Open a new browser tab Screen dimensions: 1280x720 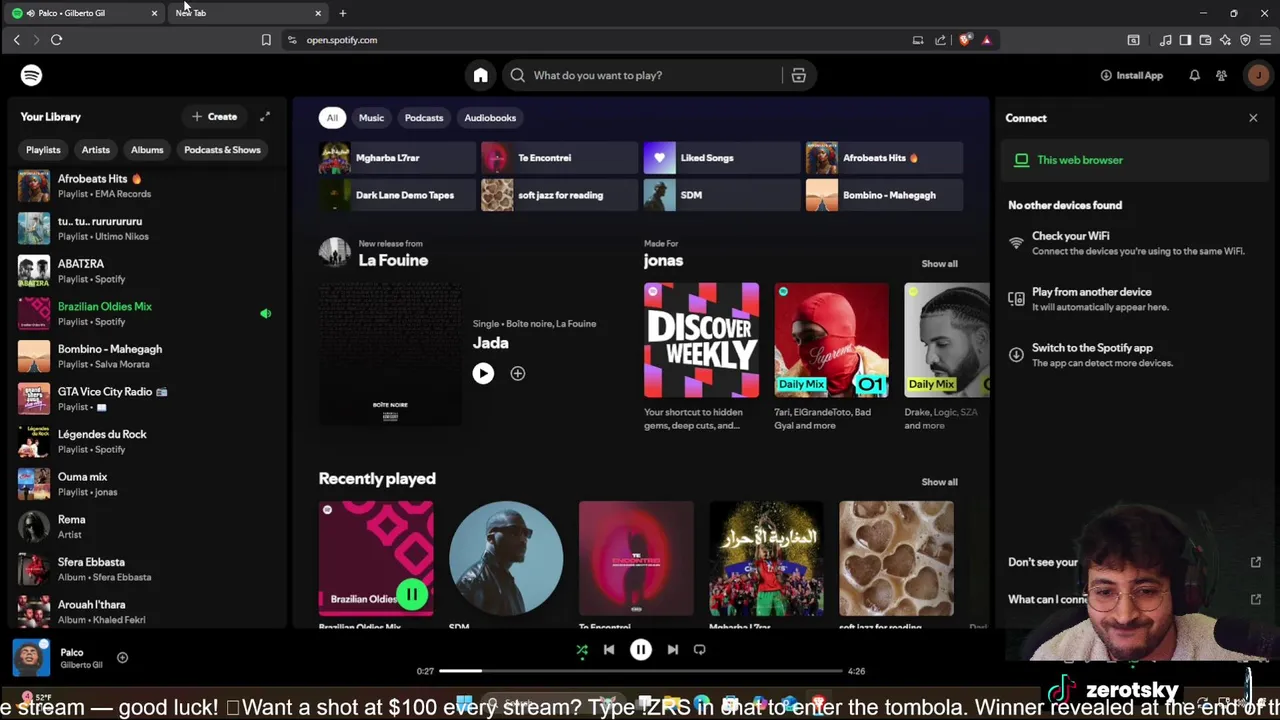(342, 13)
